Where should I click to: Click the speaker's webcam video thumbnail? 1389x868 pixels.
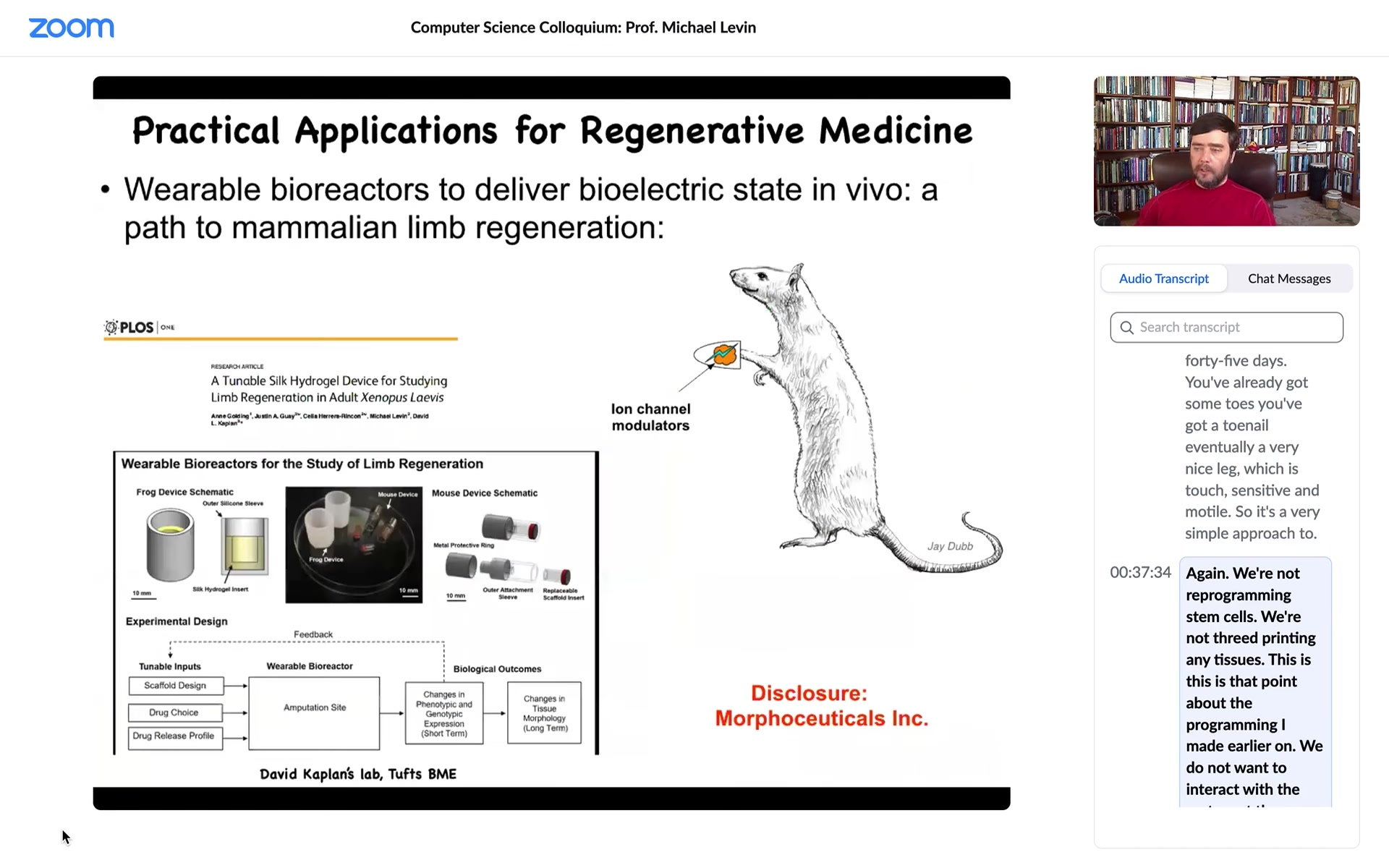[1226, 151]
